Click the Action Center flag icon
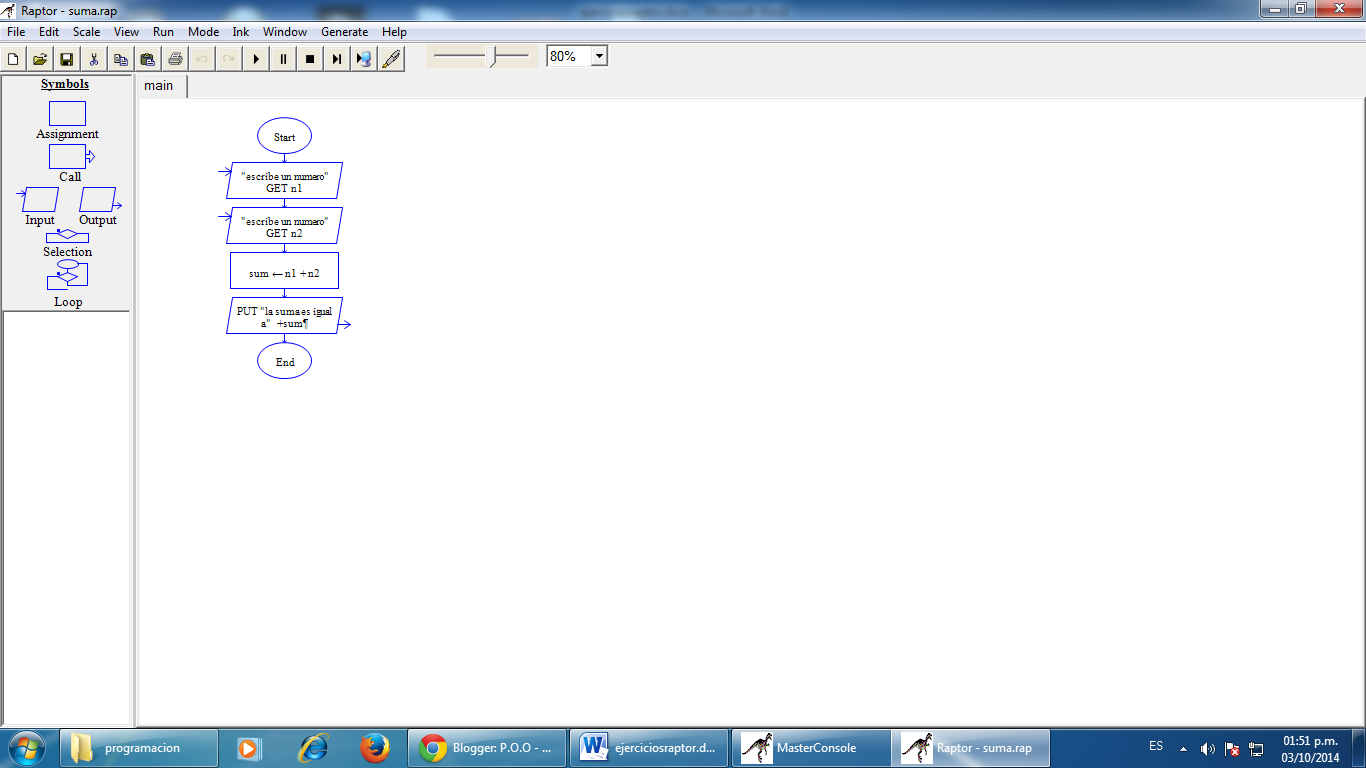The width and height of the screenshot is (1366, 768). [1233, 748]
